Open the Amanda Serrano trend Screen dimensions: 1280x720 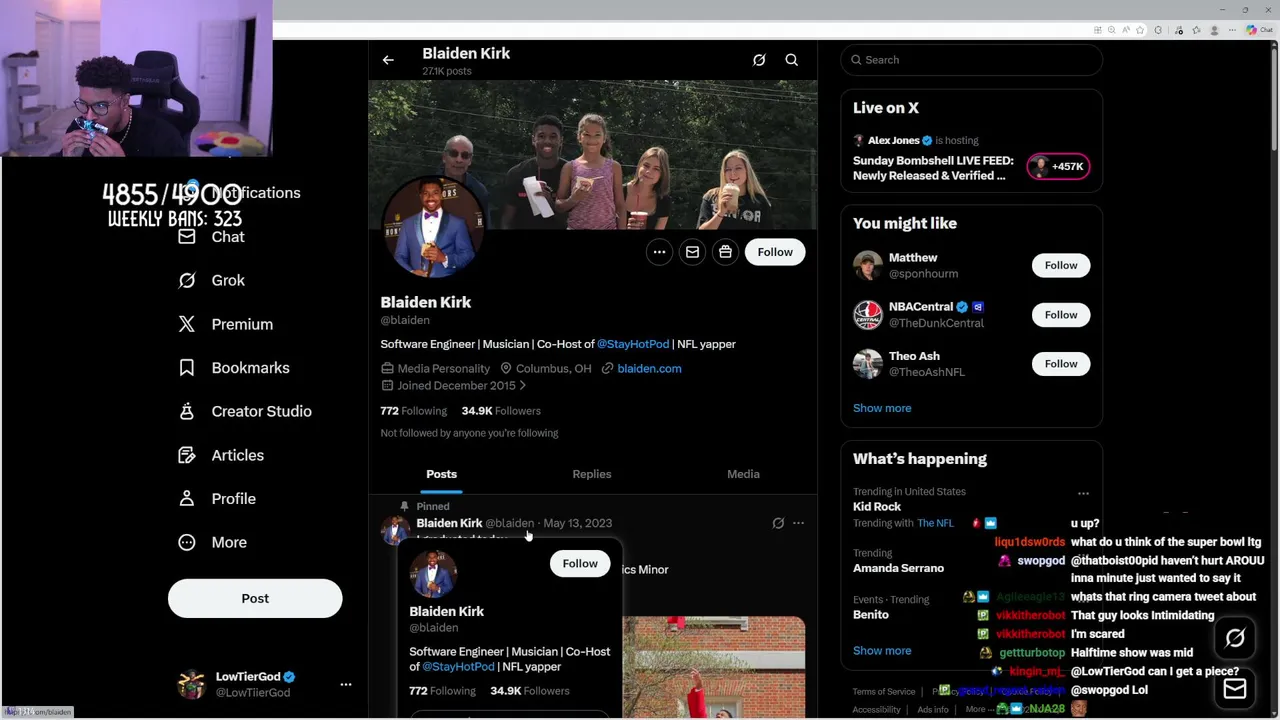tap(898, 568)
